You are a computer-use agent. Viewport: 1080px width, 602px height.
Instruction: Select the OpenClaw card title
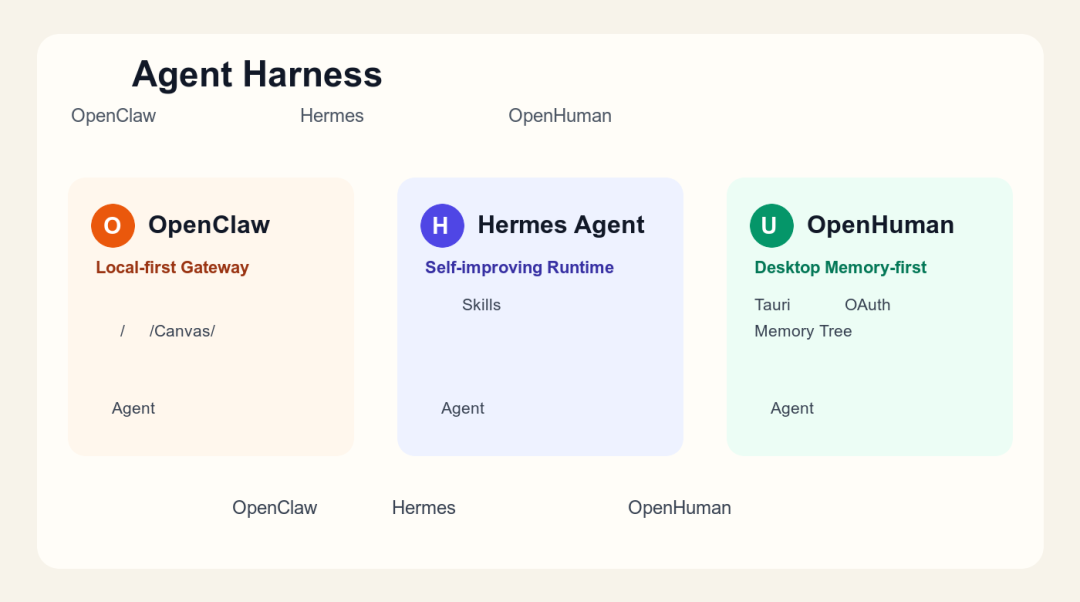tap(209, 225)
